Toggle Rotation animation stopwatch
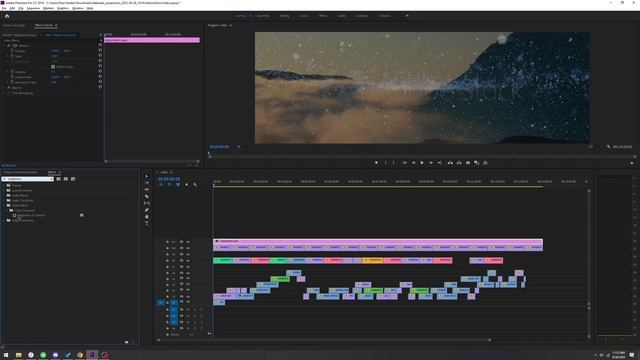 (x=12, y=71)
